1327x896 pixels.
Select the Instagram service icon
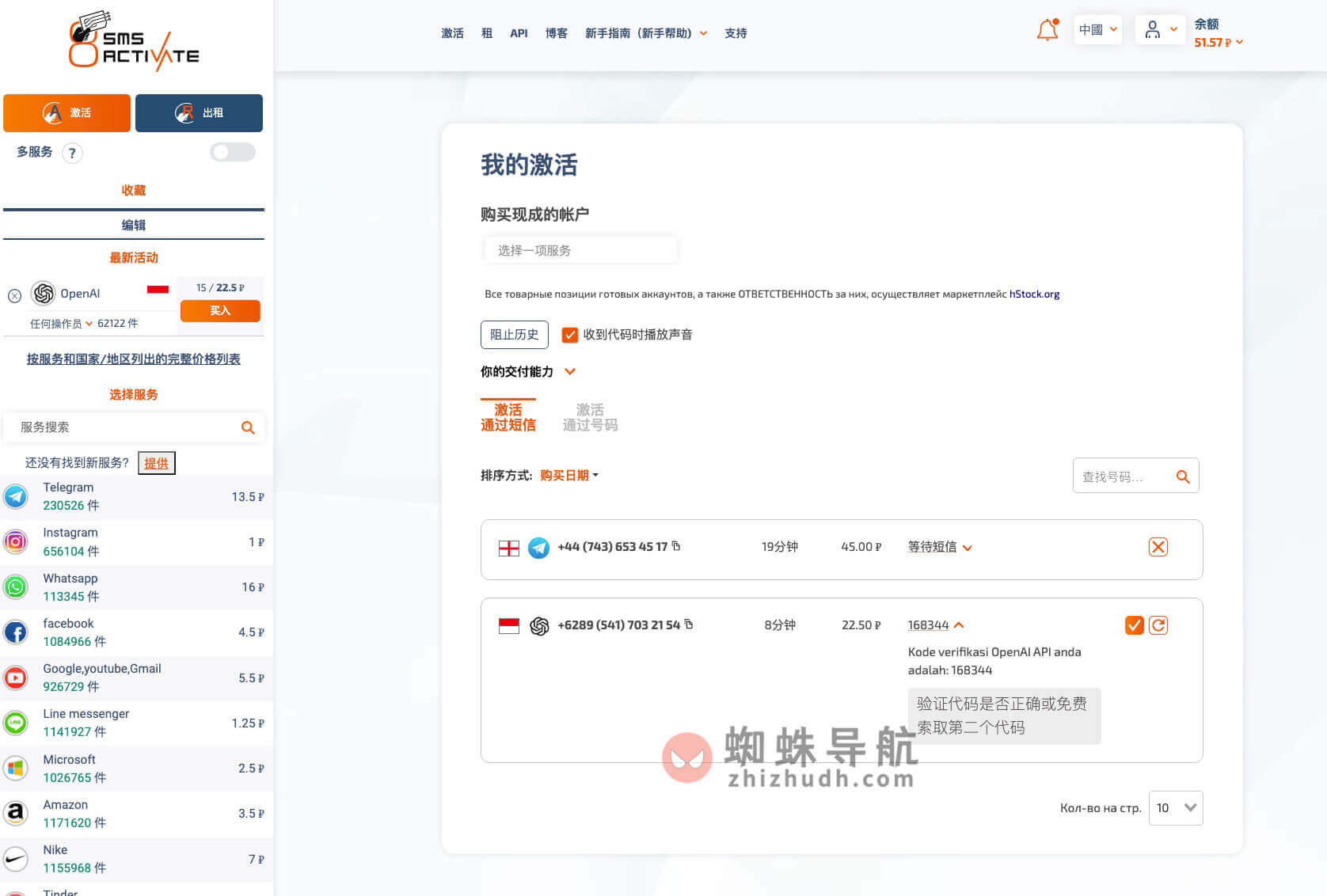coord(16,541)
